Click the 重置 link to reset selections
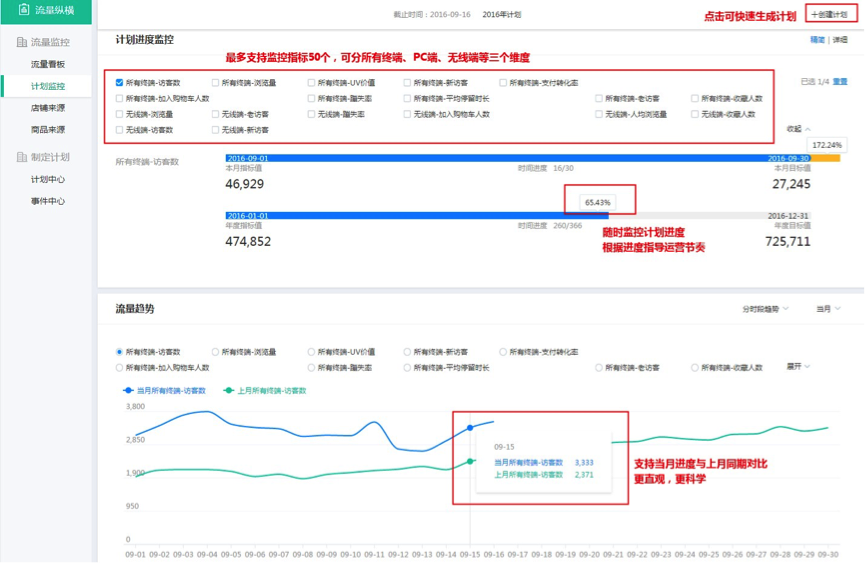 point(840,82)
